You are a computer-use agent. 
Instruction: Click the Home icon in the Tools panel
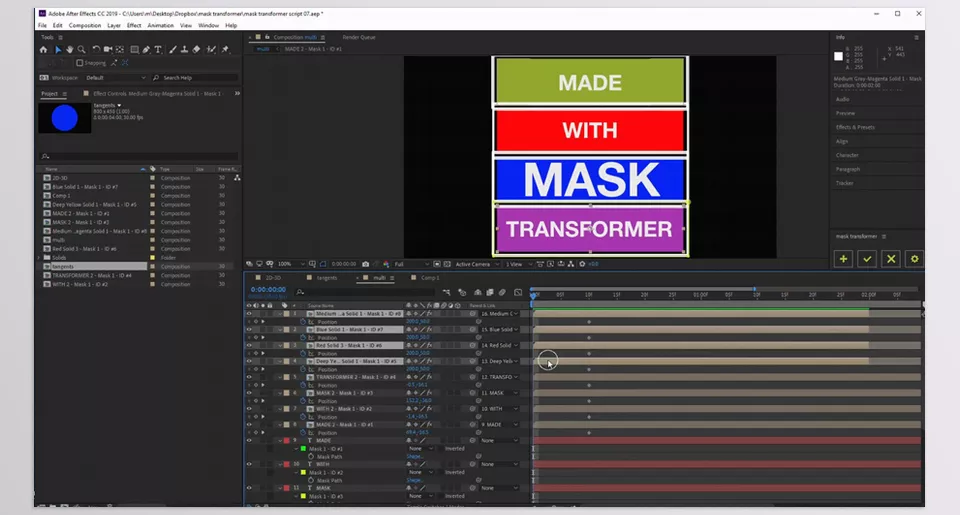[x=43, y=50]
